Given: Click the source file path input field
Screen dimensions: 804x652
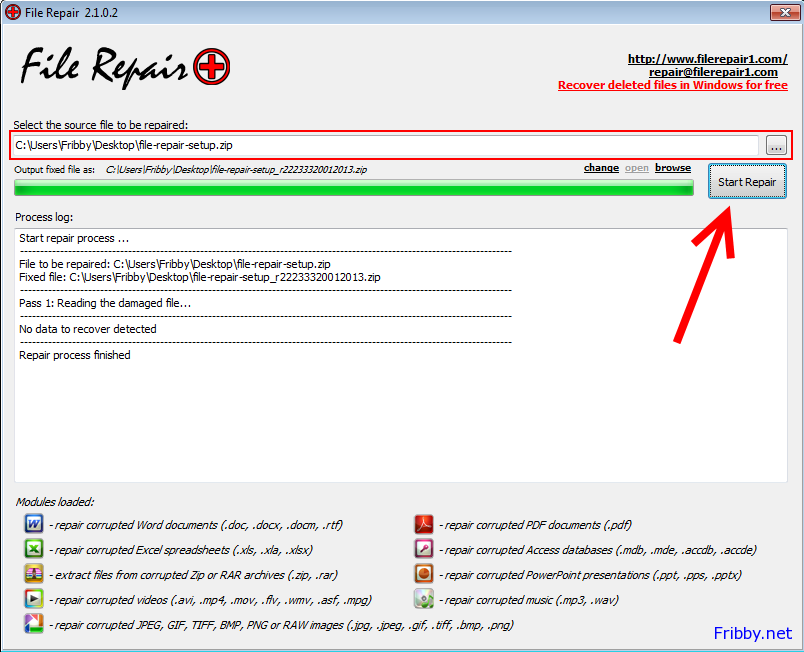Looking at the screenshot, I should point(385,146).
